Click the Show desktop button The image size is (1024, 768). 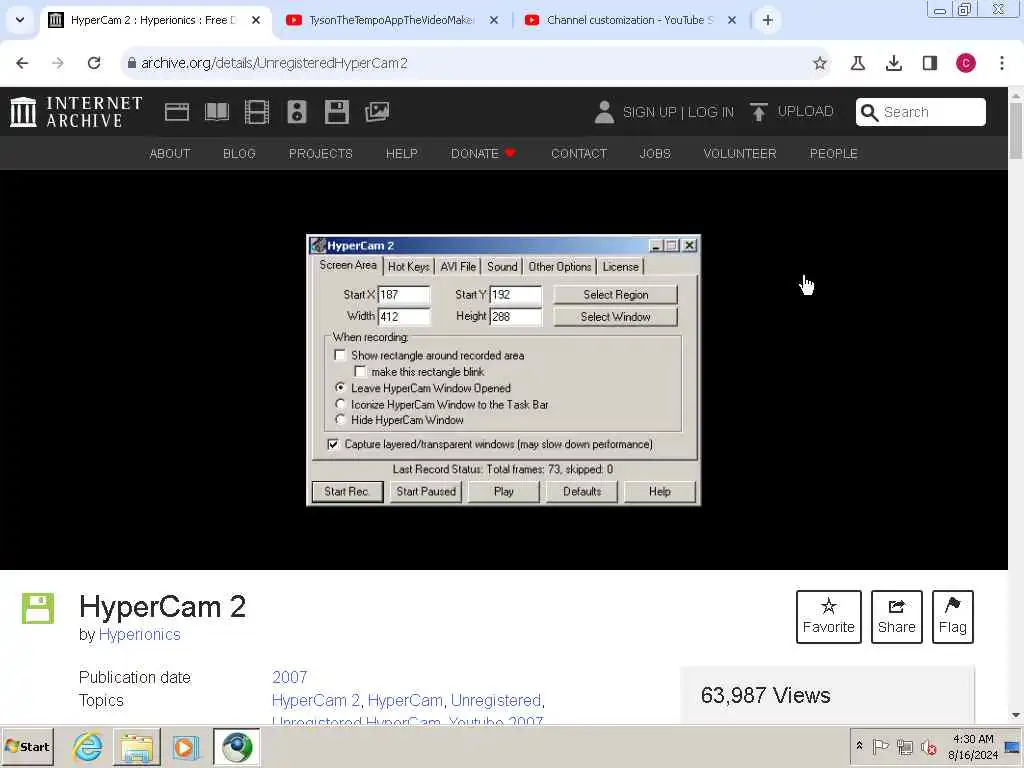coord(1013,746)
